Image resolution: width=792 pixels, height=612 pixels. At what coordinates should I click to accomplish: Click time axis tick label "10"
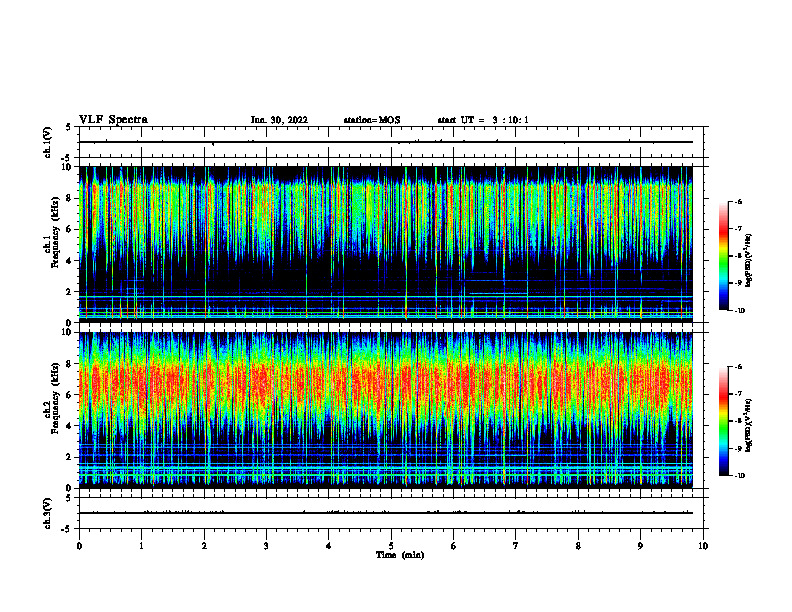click(703, 546)
